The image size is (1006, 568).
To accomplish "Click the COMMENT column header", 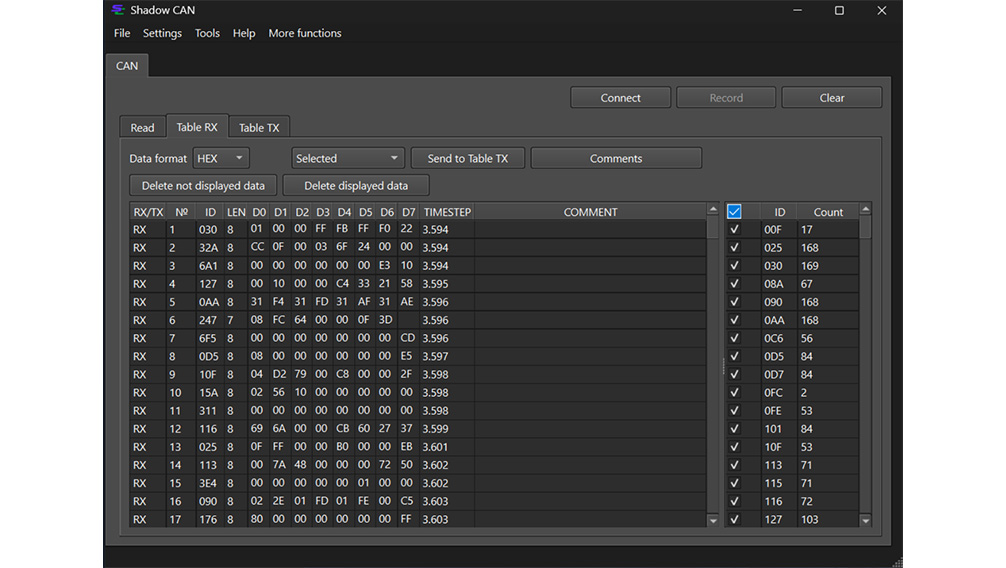I will 590,212.
